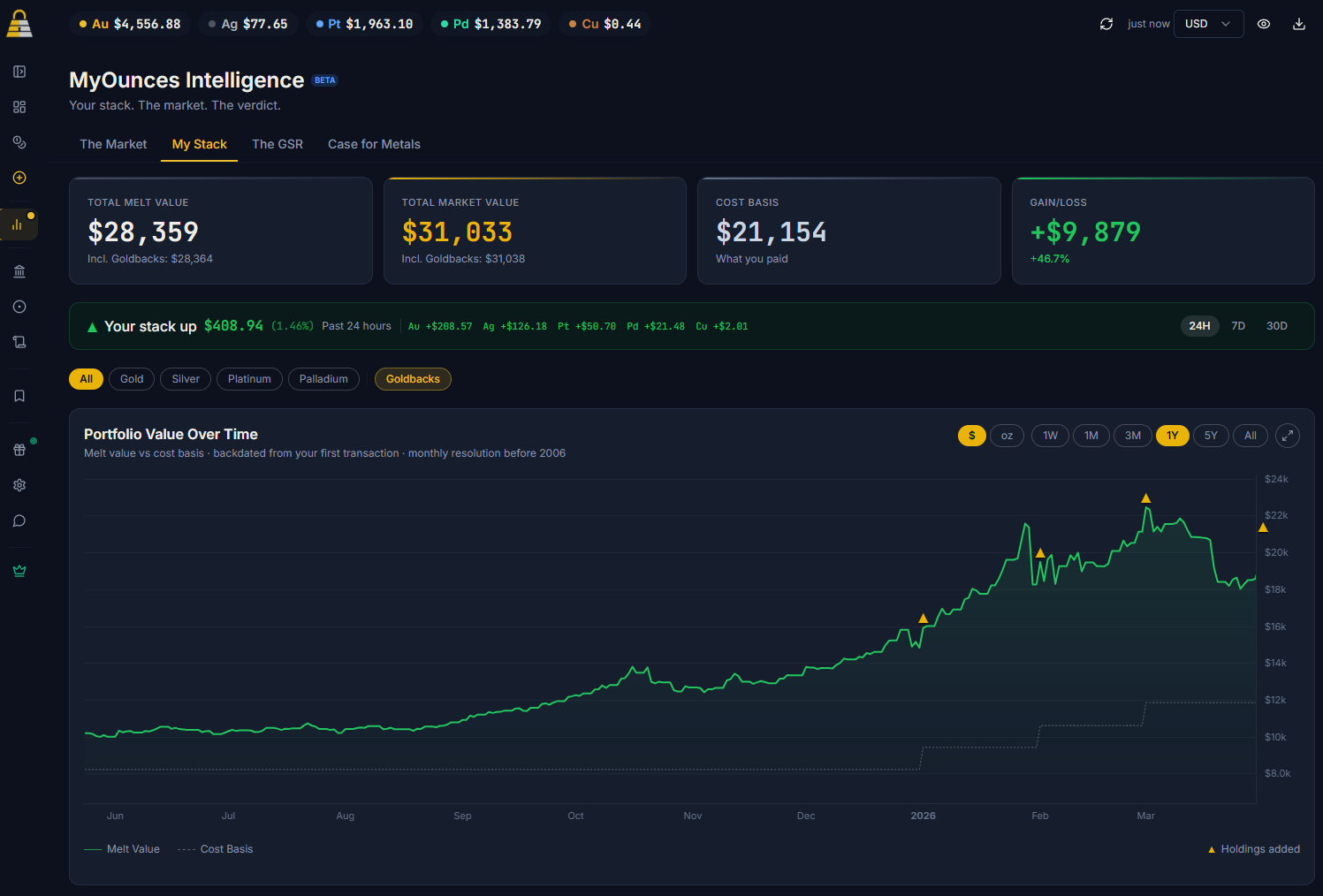
Task: Select the 24H change period
Action: click(1199, 326)
